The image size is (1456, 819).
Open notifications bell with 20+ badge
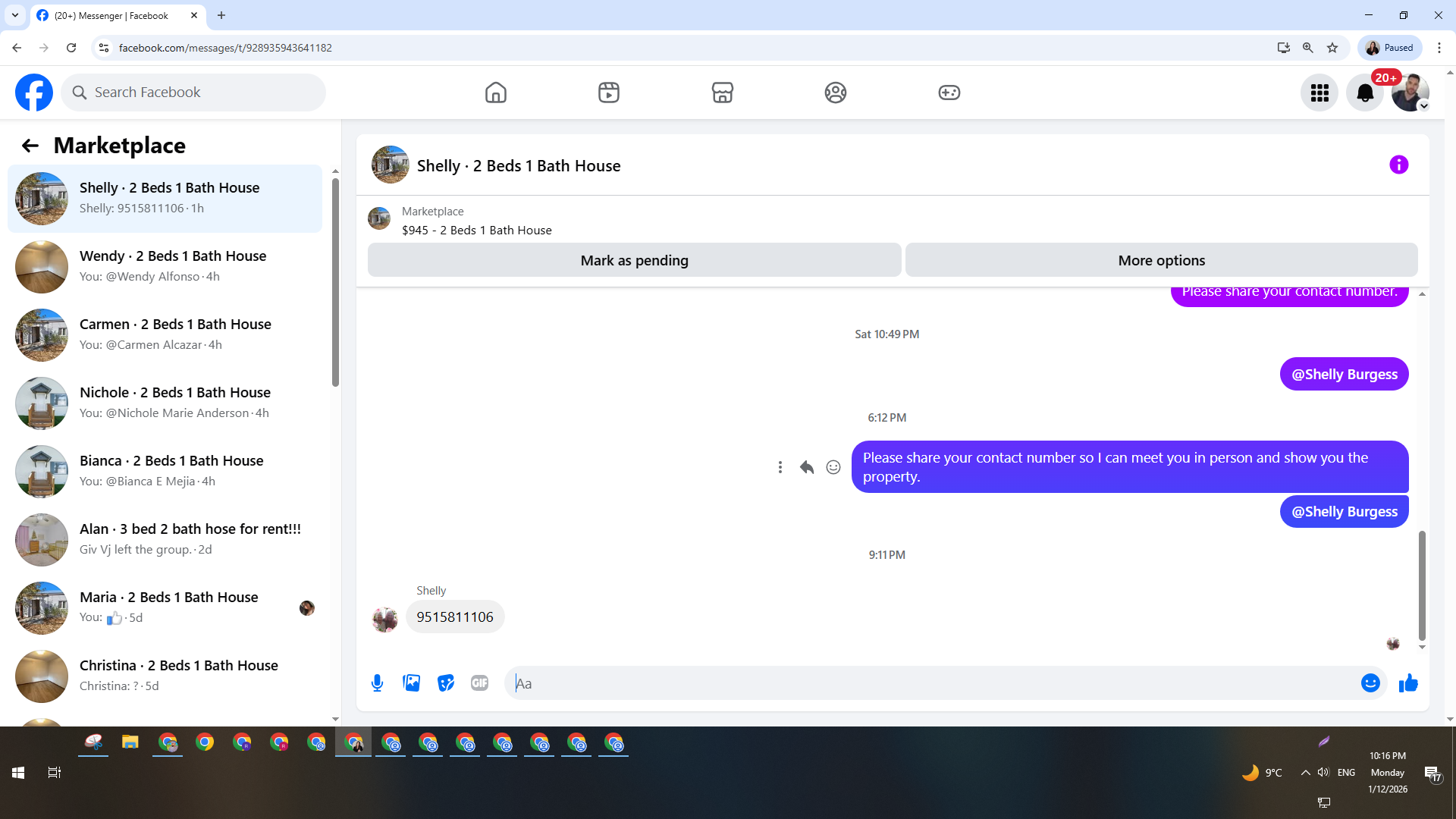pos(1365,93)
